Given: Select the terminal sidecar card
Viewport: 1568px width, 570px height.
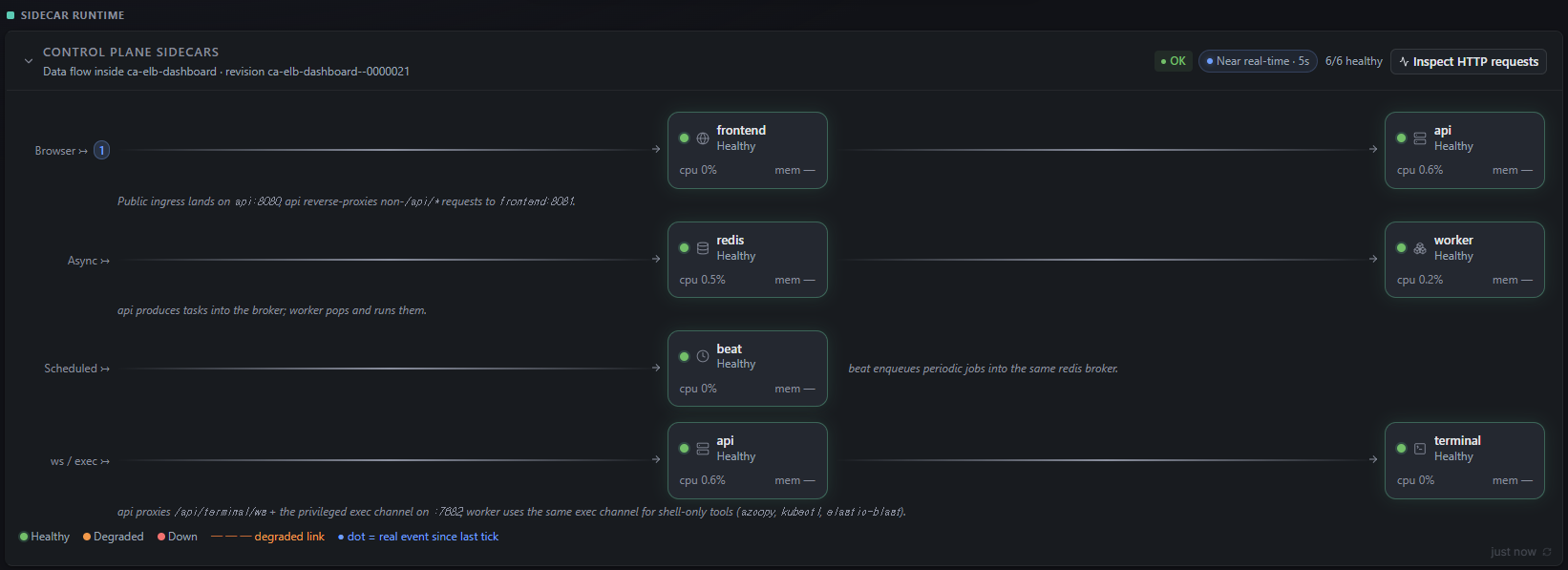Looking at the screenshot, I should pos(1465,460).
